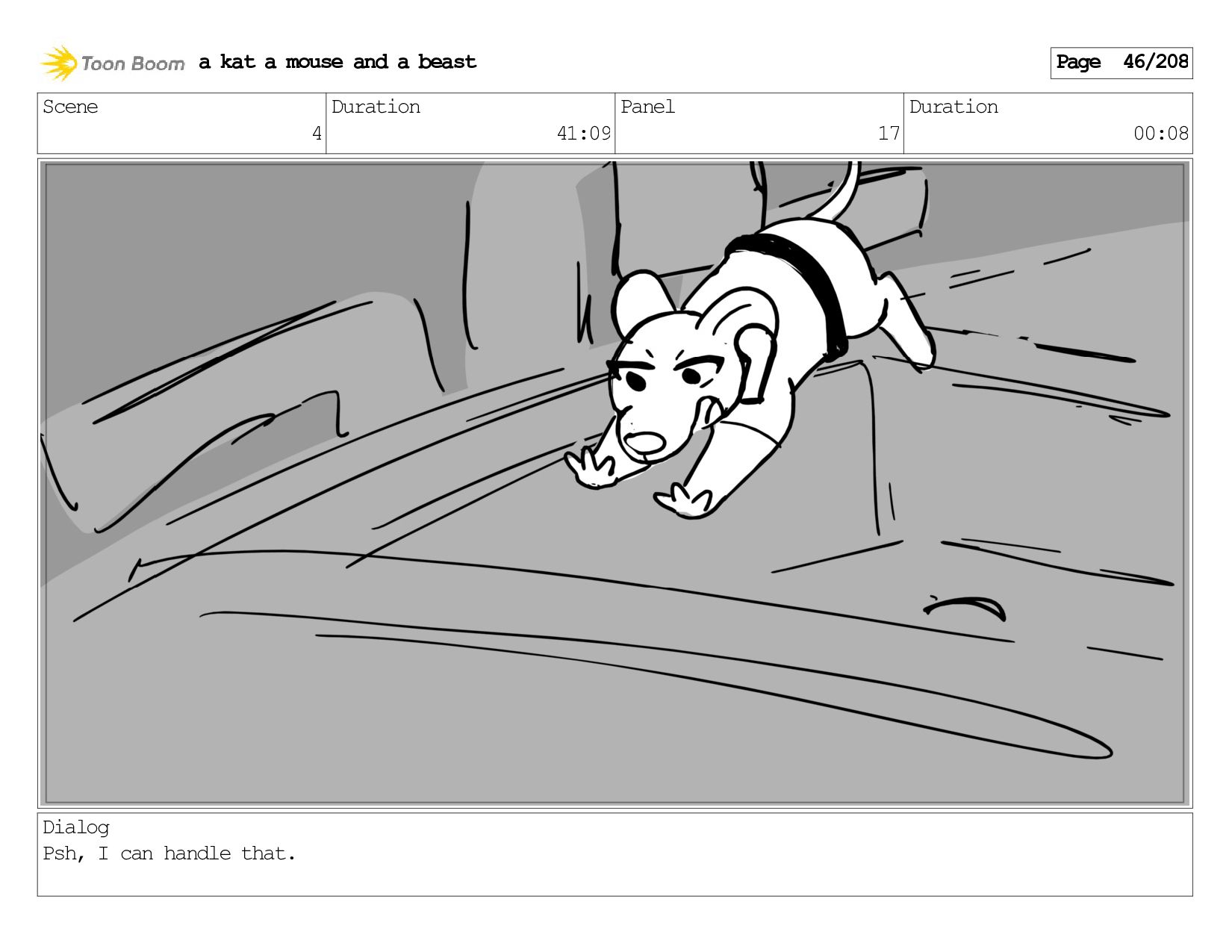The height and width of the screenshot is (952, 1232).
Task: Click the Toon Boom logo icon
Action: 59,63
